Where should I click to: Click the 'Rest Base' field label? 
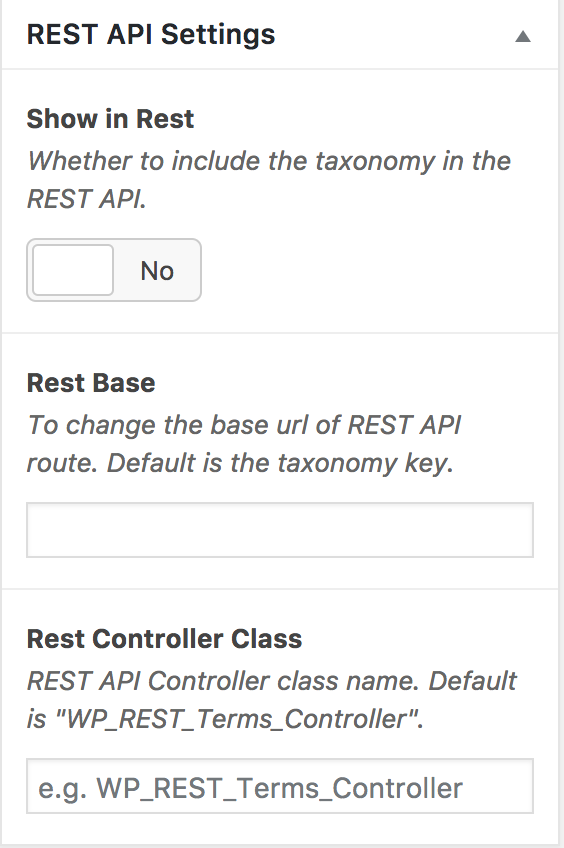coord(91,383)
